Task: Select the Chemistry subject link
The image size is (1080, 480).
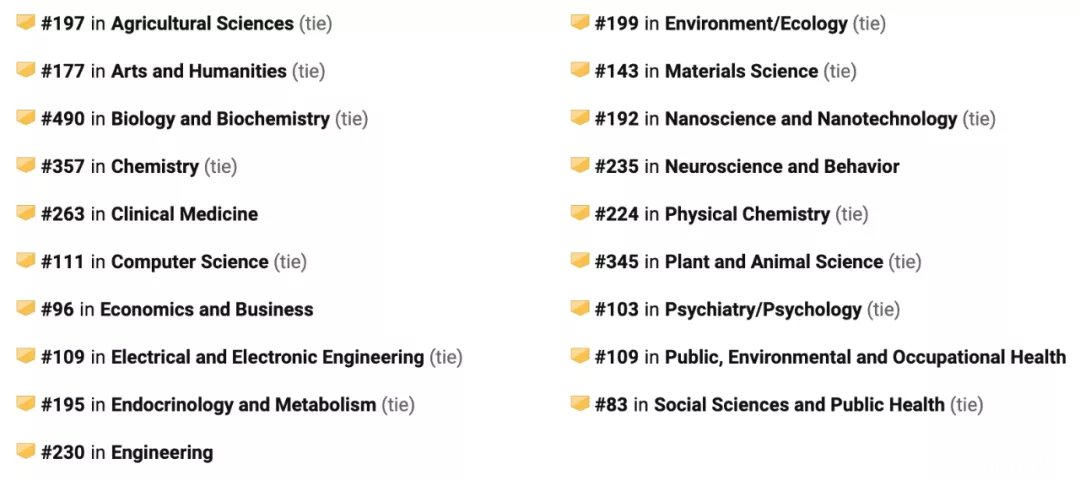Action: point(154,167)
